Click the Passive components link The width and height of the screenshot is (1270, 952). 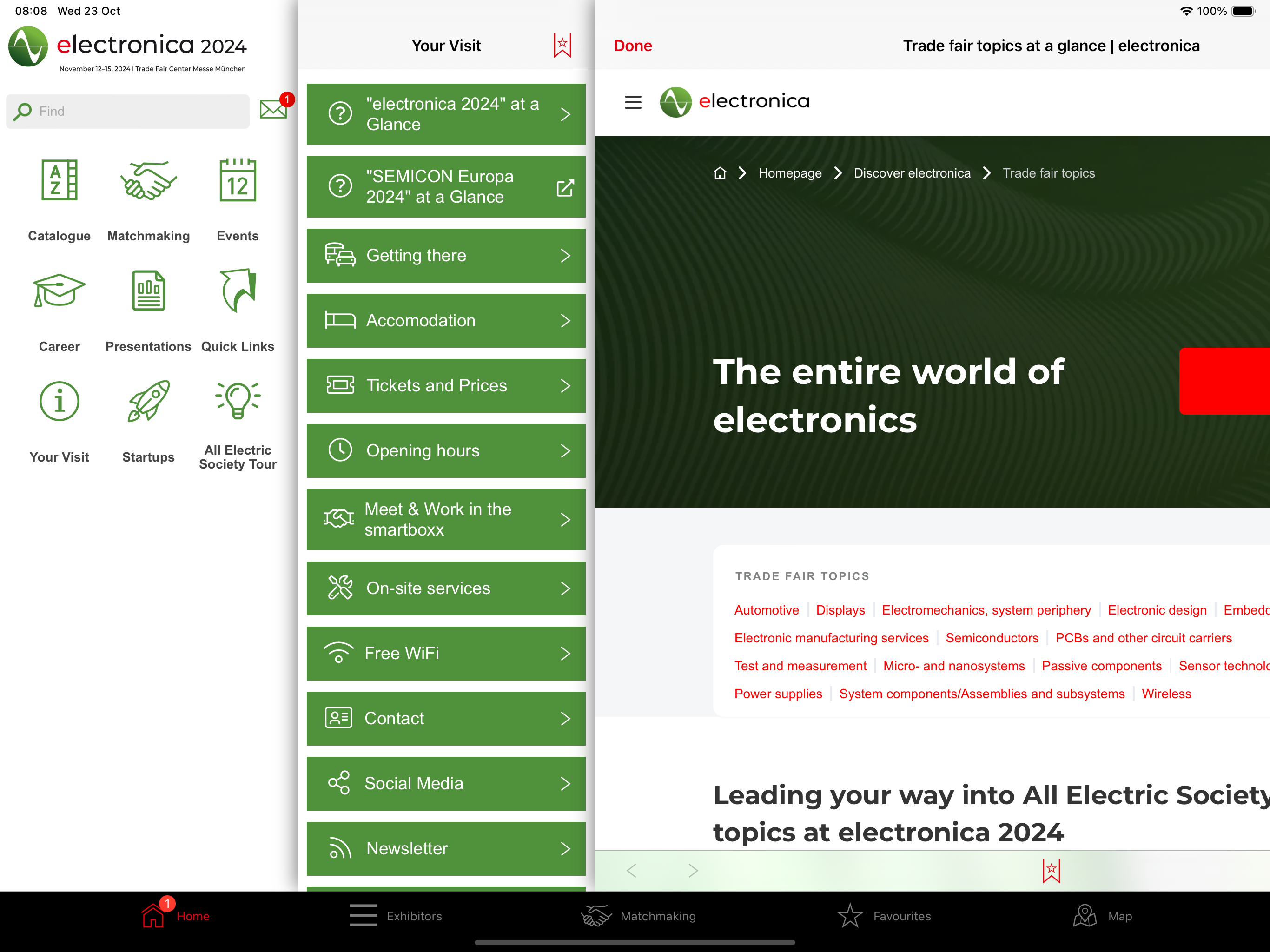(1101, 666)
